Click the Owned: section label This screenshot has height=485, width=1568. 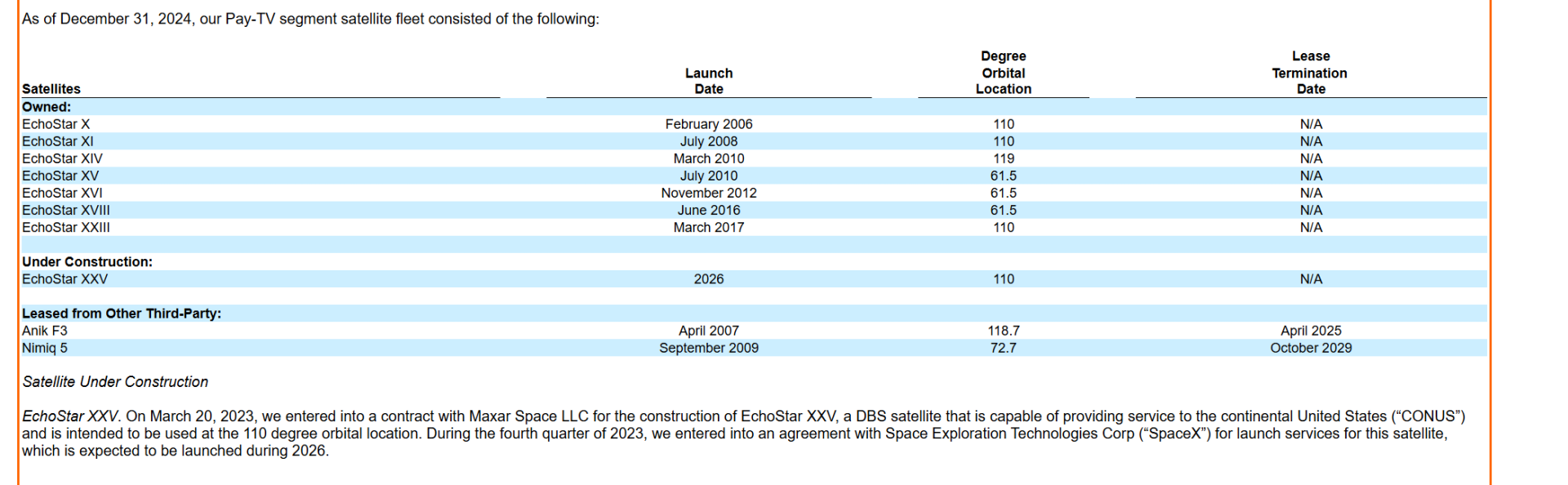pos(47,107)
